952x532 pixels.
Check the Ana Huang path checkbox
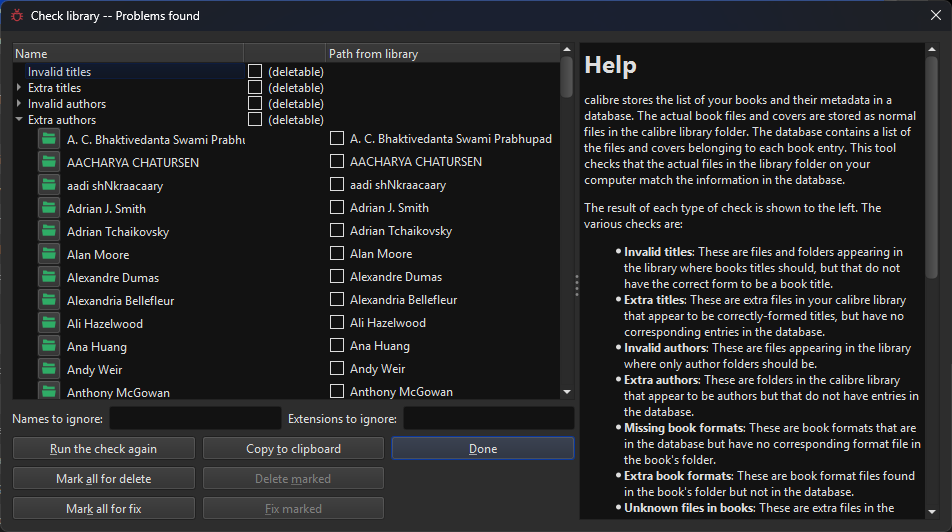pyautogui.click(x=337, y=346)
